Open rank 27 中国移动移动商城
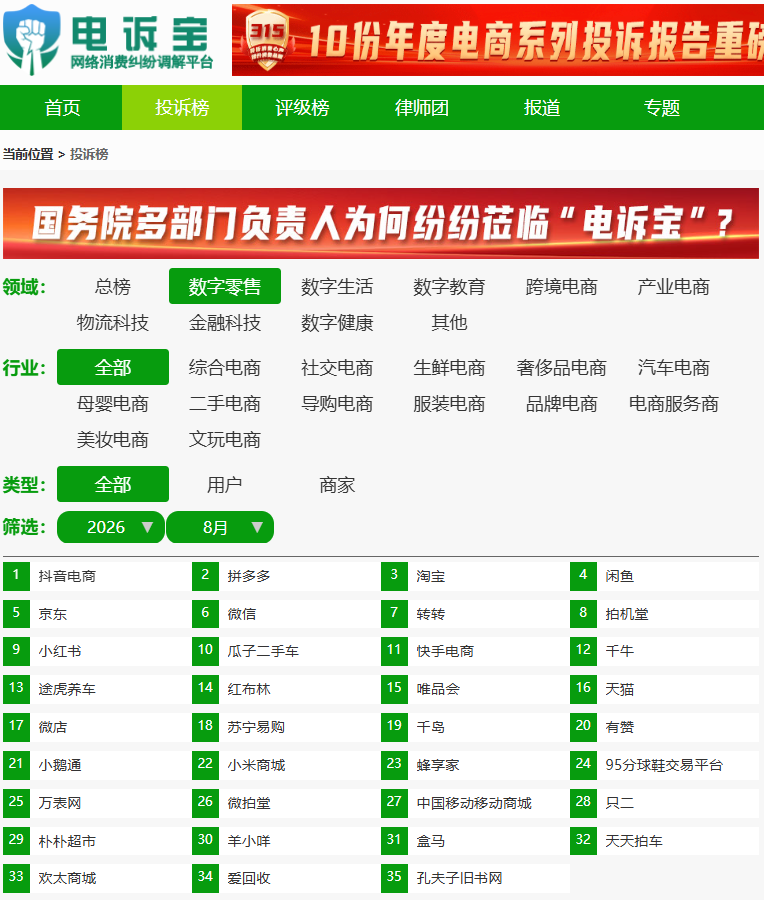Viewport: 764px width, 900px height. 474,803
